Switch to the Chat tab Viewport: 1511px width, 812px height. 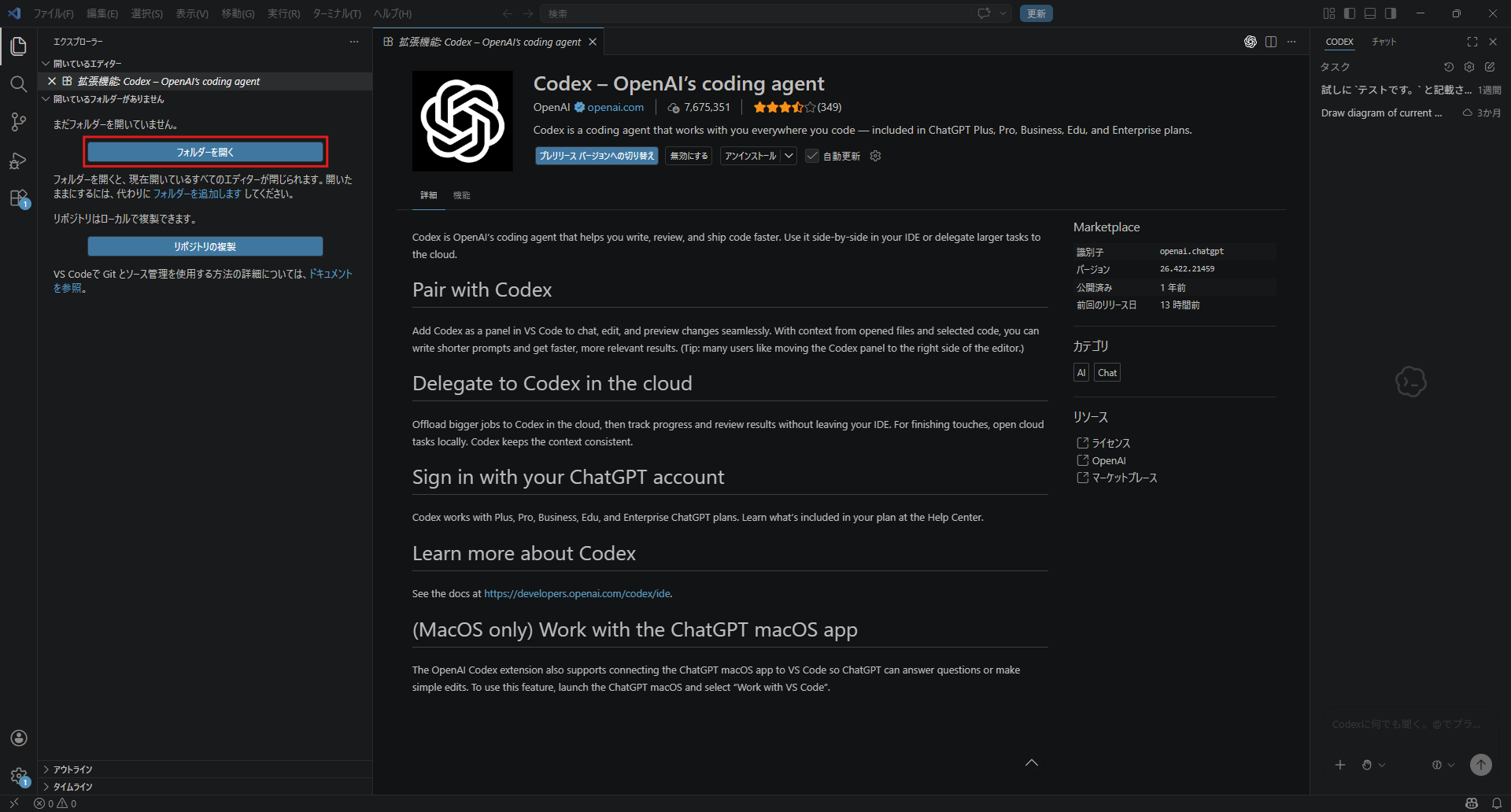tap(1384, 42)
